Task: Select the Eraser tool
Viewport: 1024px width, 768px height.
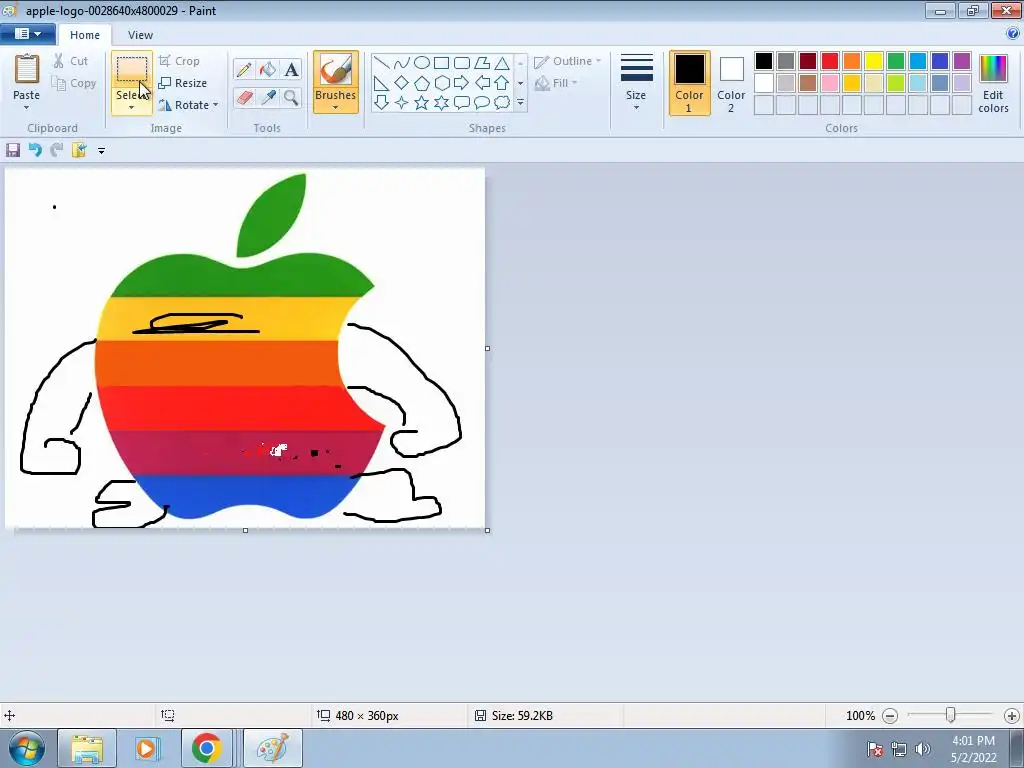Action: (244, 97)
